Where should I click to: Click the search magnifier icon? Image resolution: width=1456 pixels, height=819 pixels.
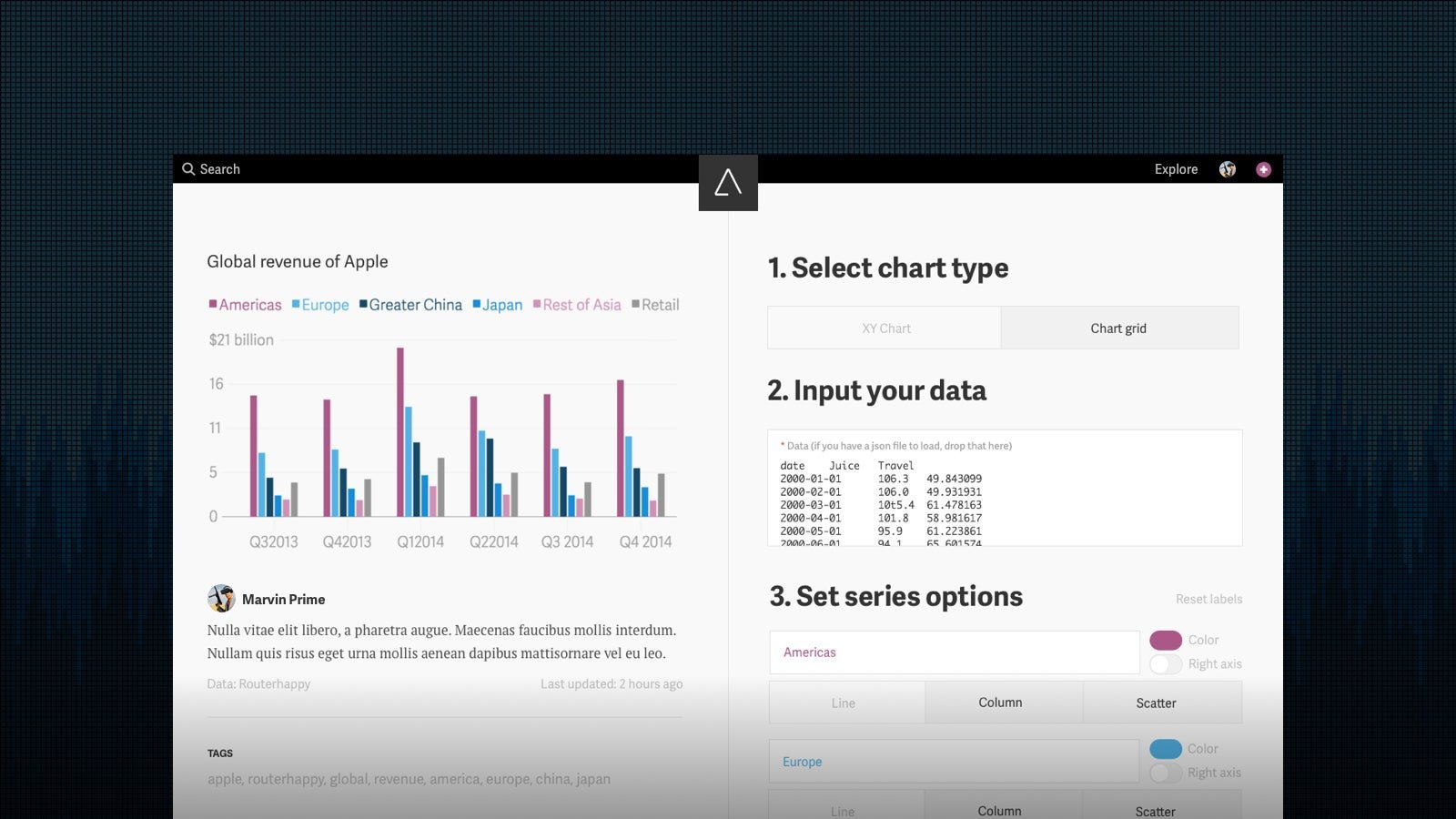188,169
